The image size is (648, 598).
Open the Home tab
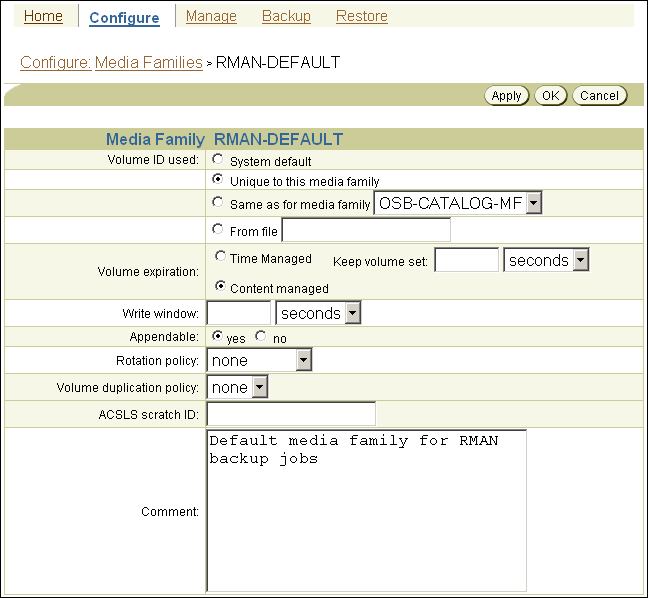43,16
